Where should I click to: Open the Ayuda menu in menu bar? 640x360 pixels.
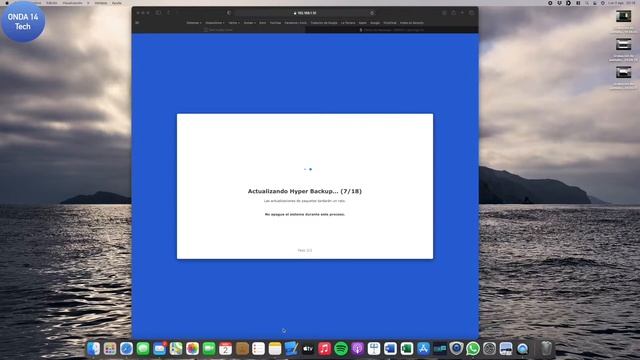click(x=117, y=3)
